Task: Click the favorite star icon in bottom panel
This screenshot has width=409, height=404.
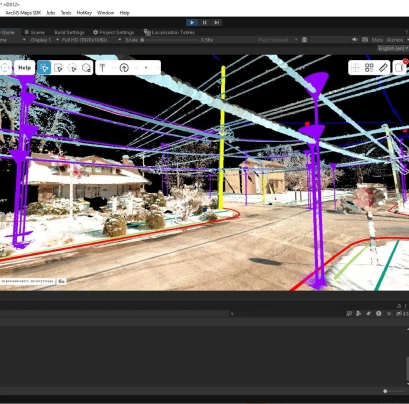Action: 389,313
